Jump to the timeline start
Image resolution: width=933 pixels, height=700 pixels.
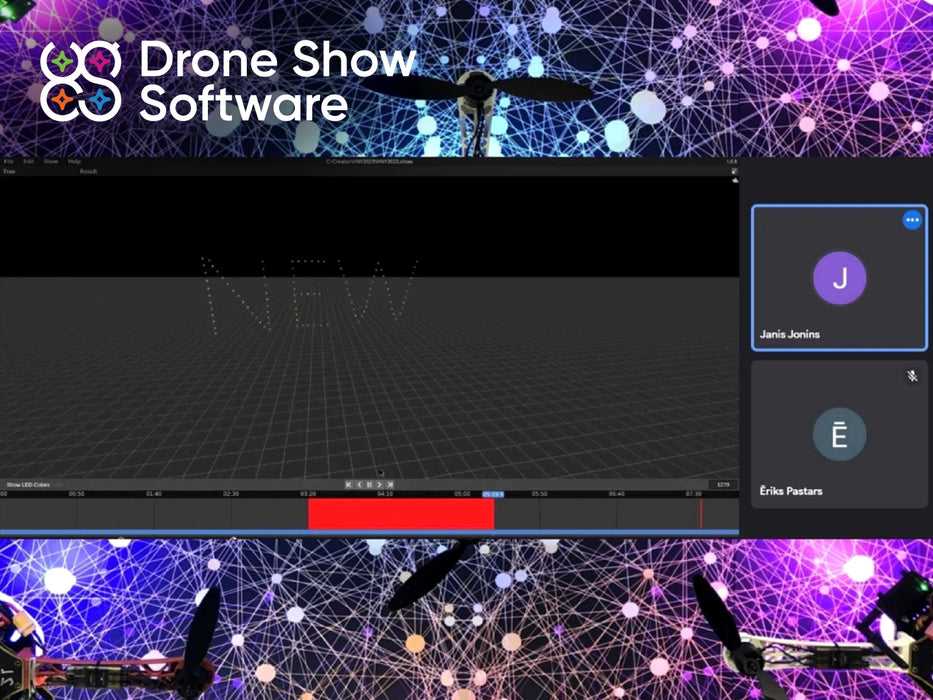(349, 485)
